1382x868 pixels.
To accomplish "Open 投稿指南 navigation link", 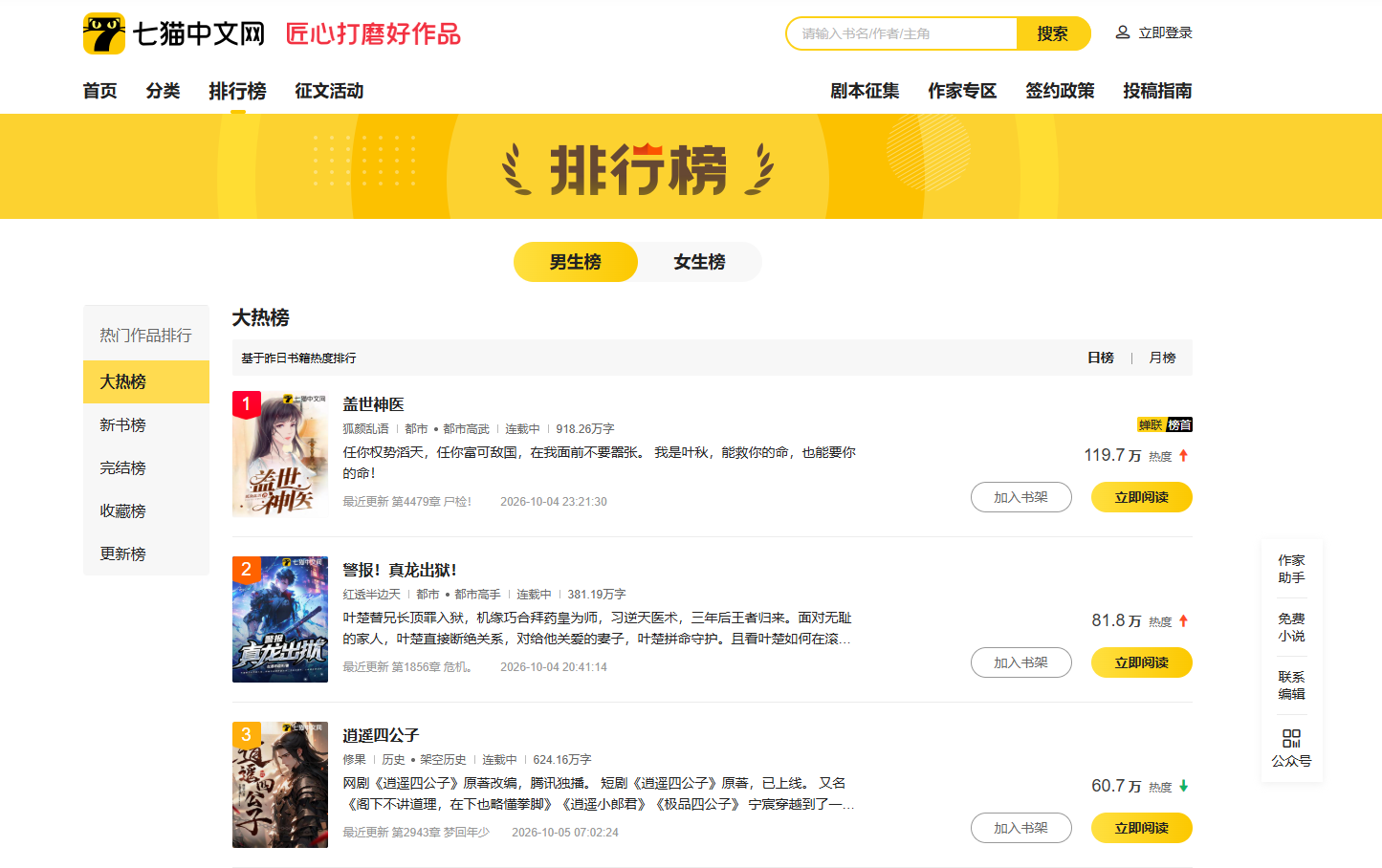I will (x=1157, y=91).
